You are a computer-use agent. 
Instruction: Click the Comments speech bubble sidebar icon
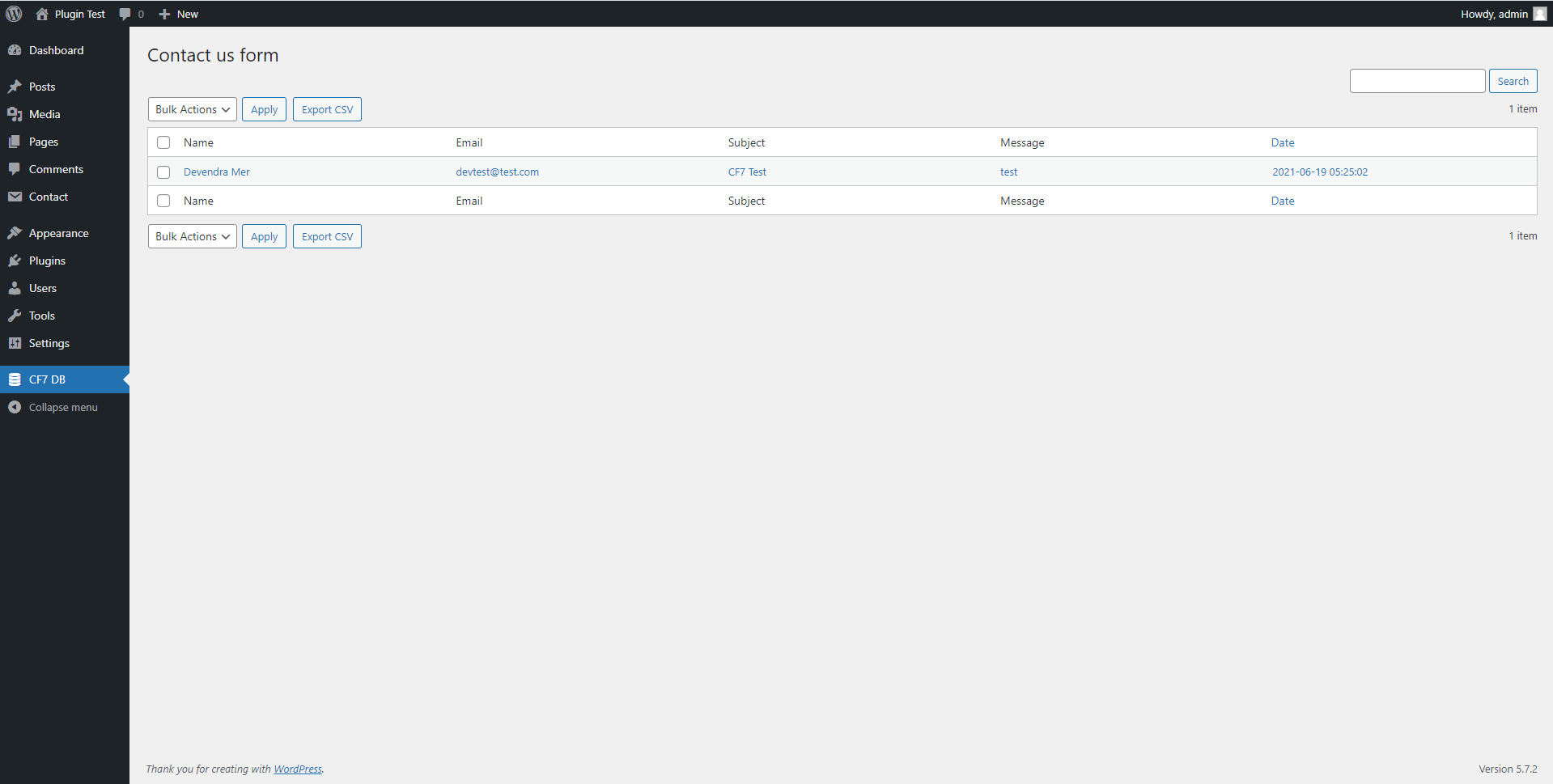pos(15,169)
